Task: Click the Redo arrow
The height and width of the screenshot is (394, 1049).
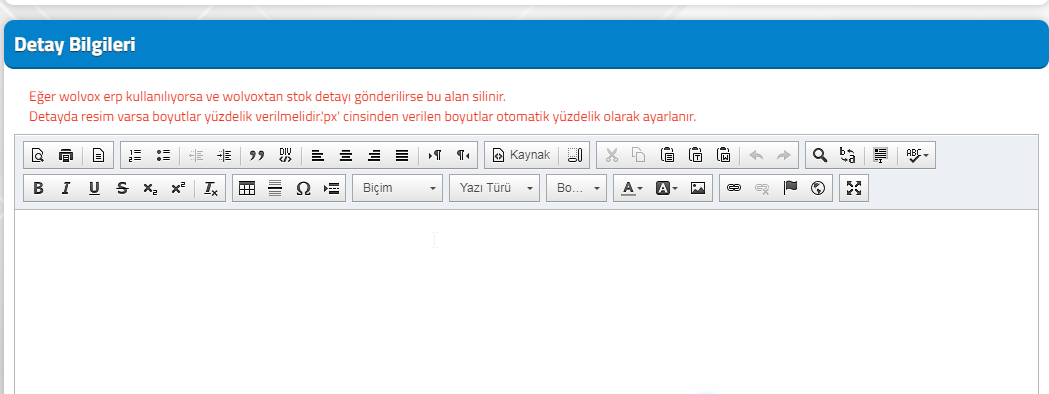Action: [x=783, y=155]
